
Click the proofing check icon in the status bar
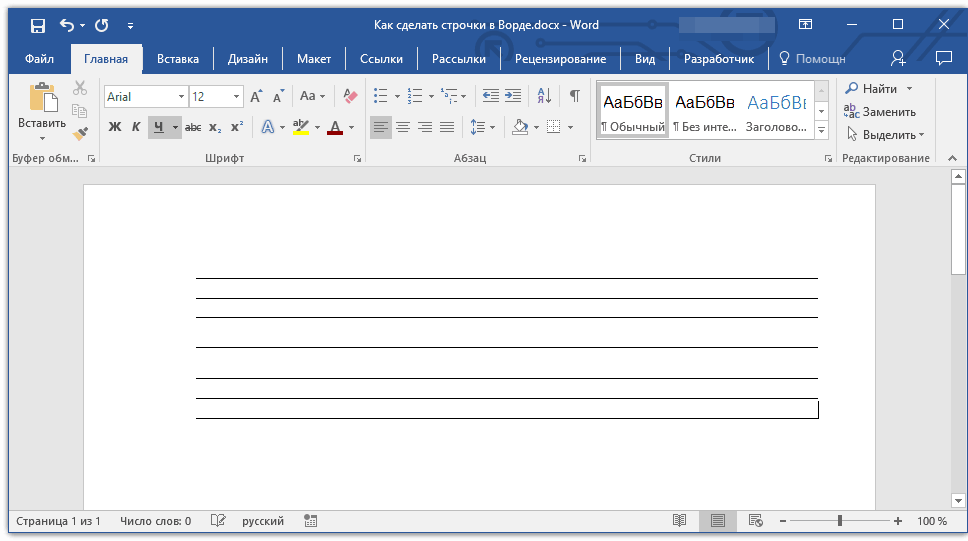click(x=218, y=521)
